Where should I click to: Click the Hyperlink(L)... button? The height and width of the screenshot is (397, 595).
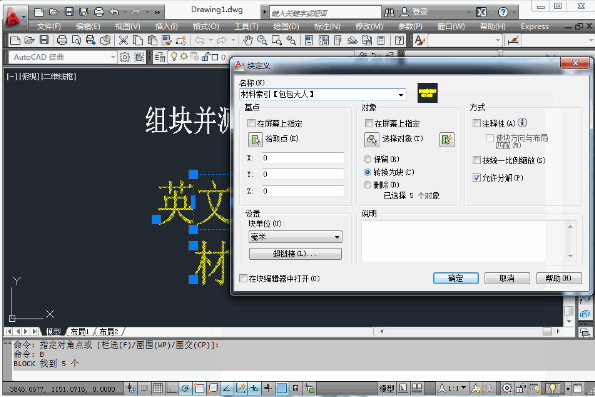point(295,254)
